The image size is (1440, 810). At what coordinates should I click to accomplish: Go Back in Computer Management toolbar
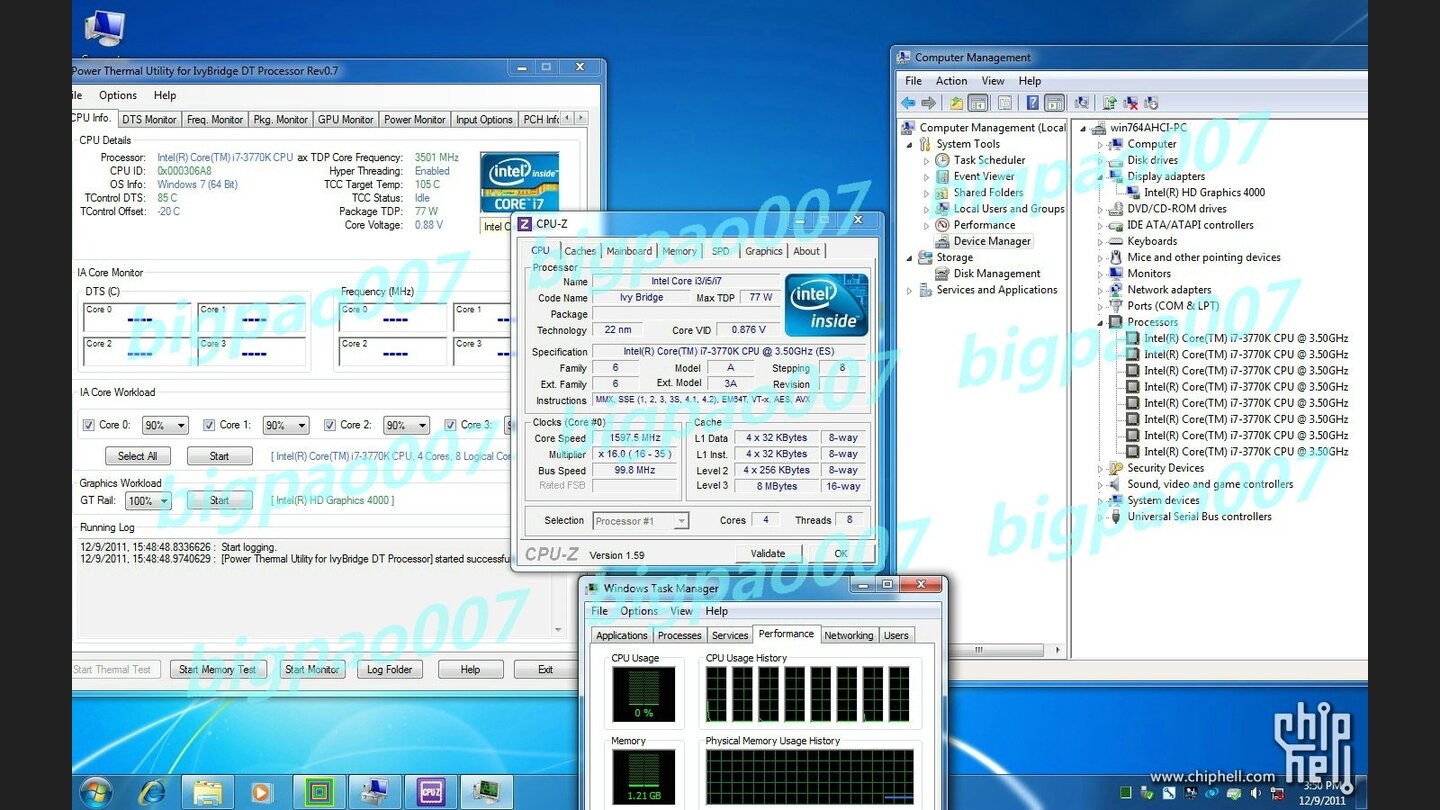point(908,103)
